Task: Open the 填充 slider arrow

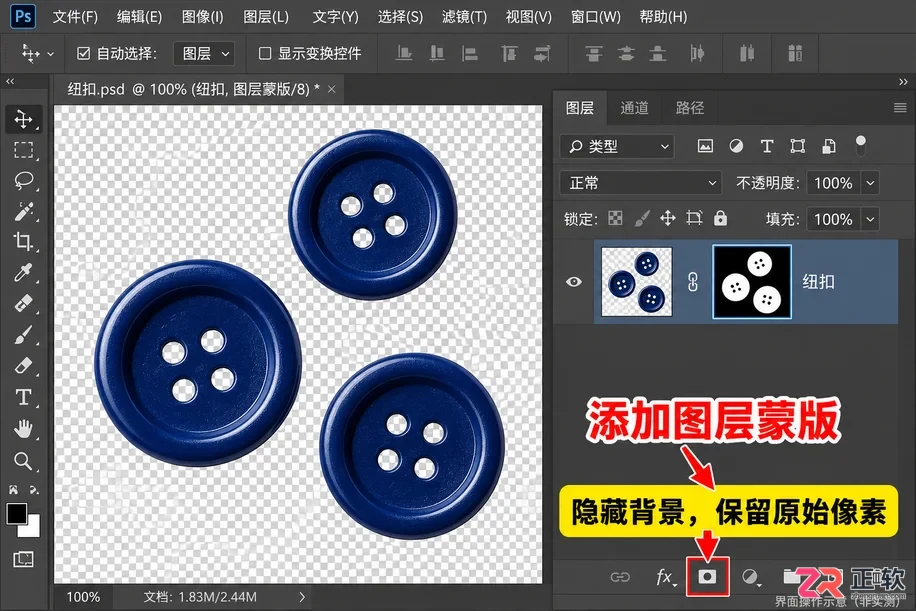Action: [x=870, y=220]
